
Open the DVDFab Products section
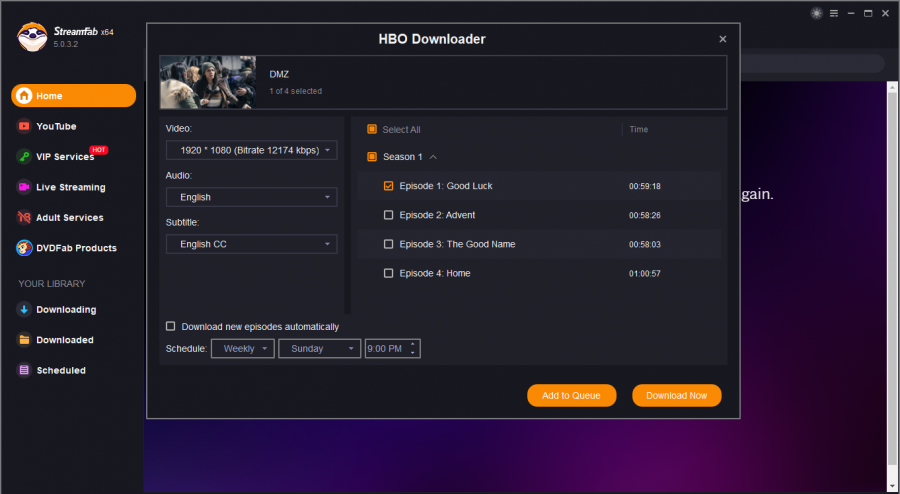coord(76,248)
